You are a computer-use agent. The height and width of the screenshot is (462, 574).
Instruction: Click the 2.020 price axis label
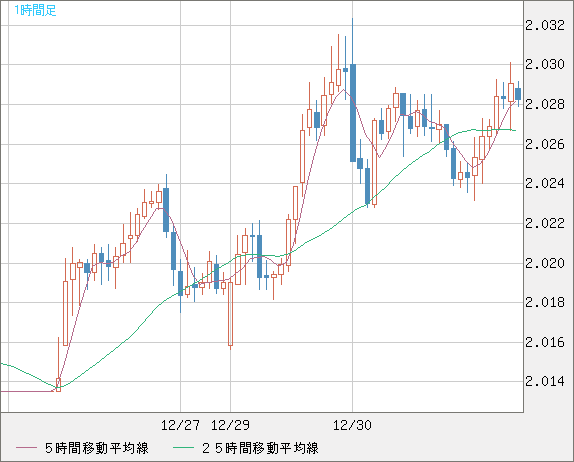click(545, 263)
